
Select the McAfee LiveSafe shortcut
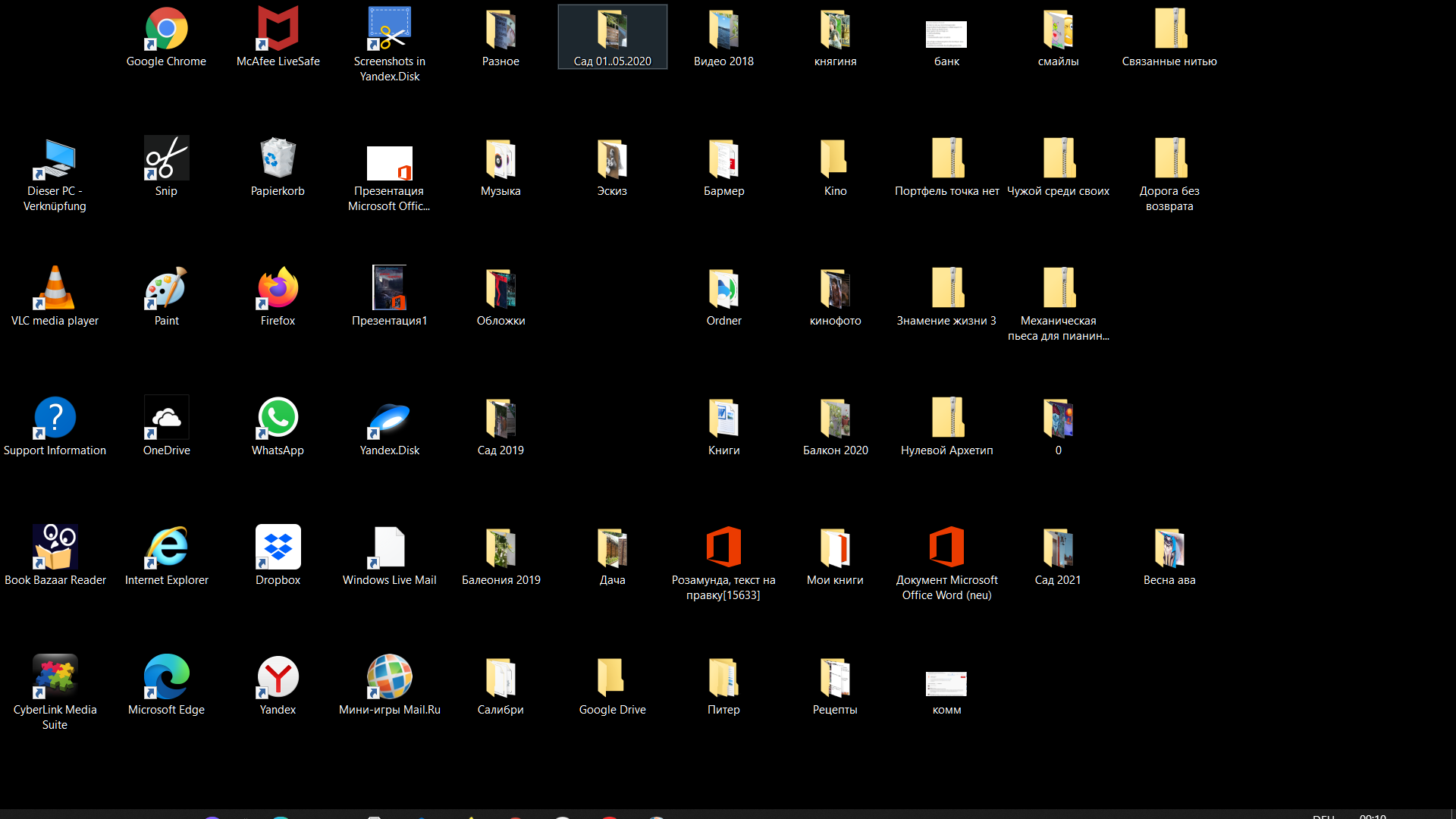[278, 30]
